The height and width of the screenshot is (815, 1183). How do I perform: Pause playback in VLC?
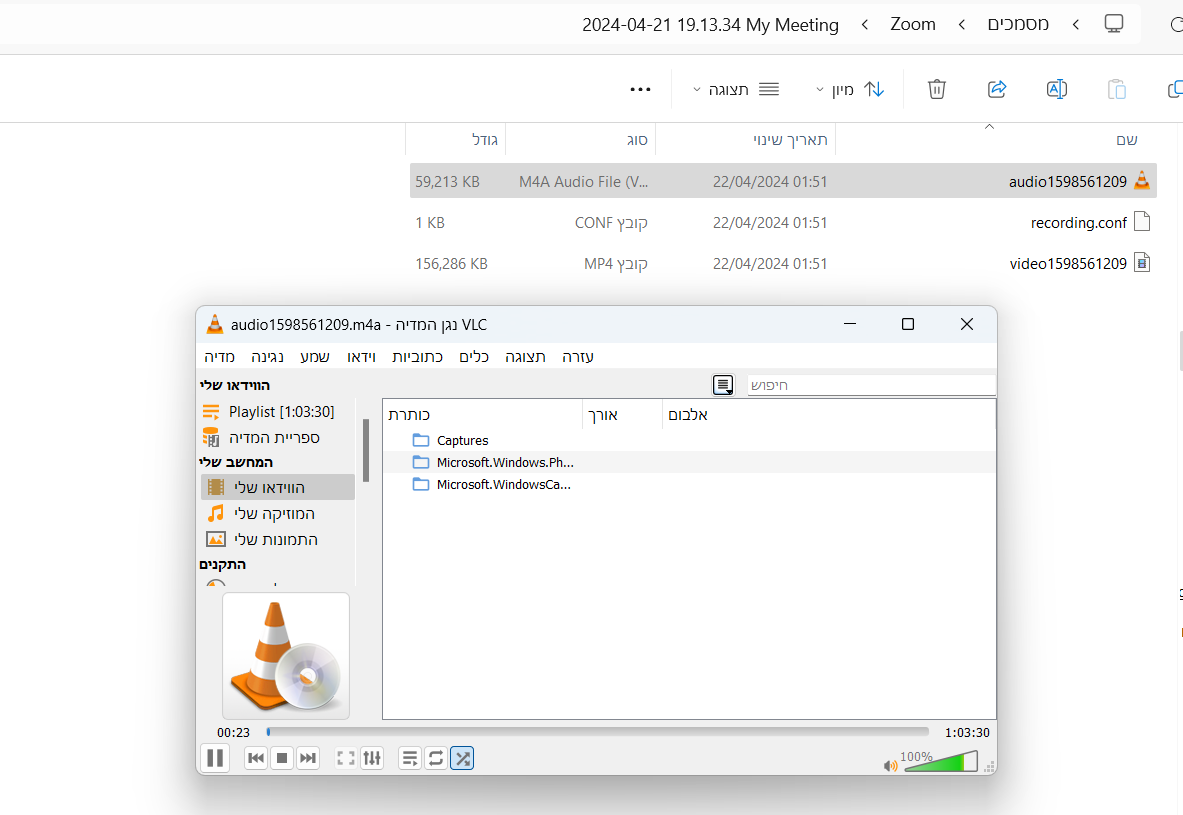pyautogui.click(x=215, y=758)
